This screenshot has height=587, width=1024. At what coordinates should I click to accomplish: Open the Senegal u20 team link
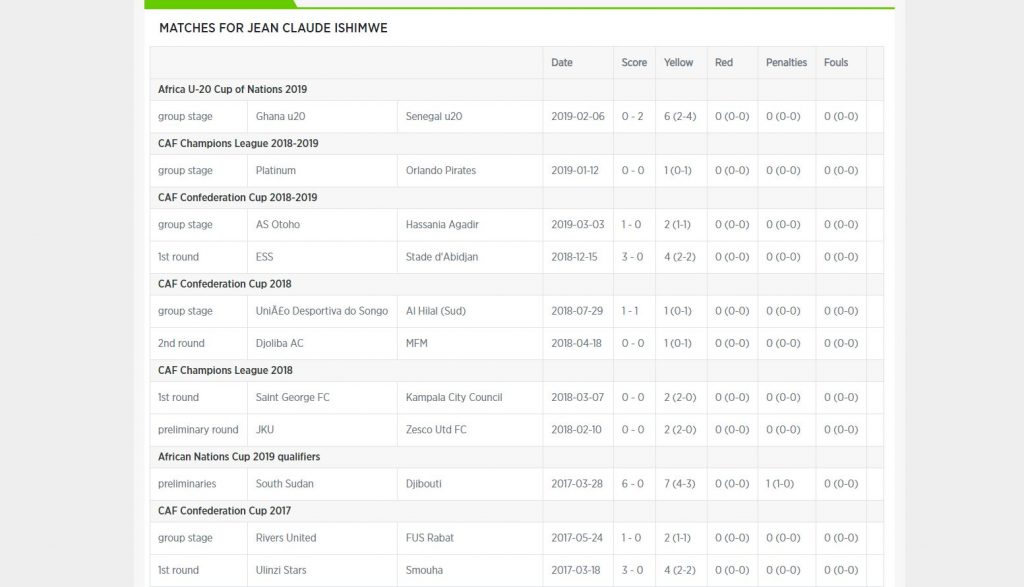point(434,116)
